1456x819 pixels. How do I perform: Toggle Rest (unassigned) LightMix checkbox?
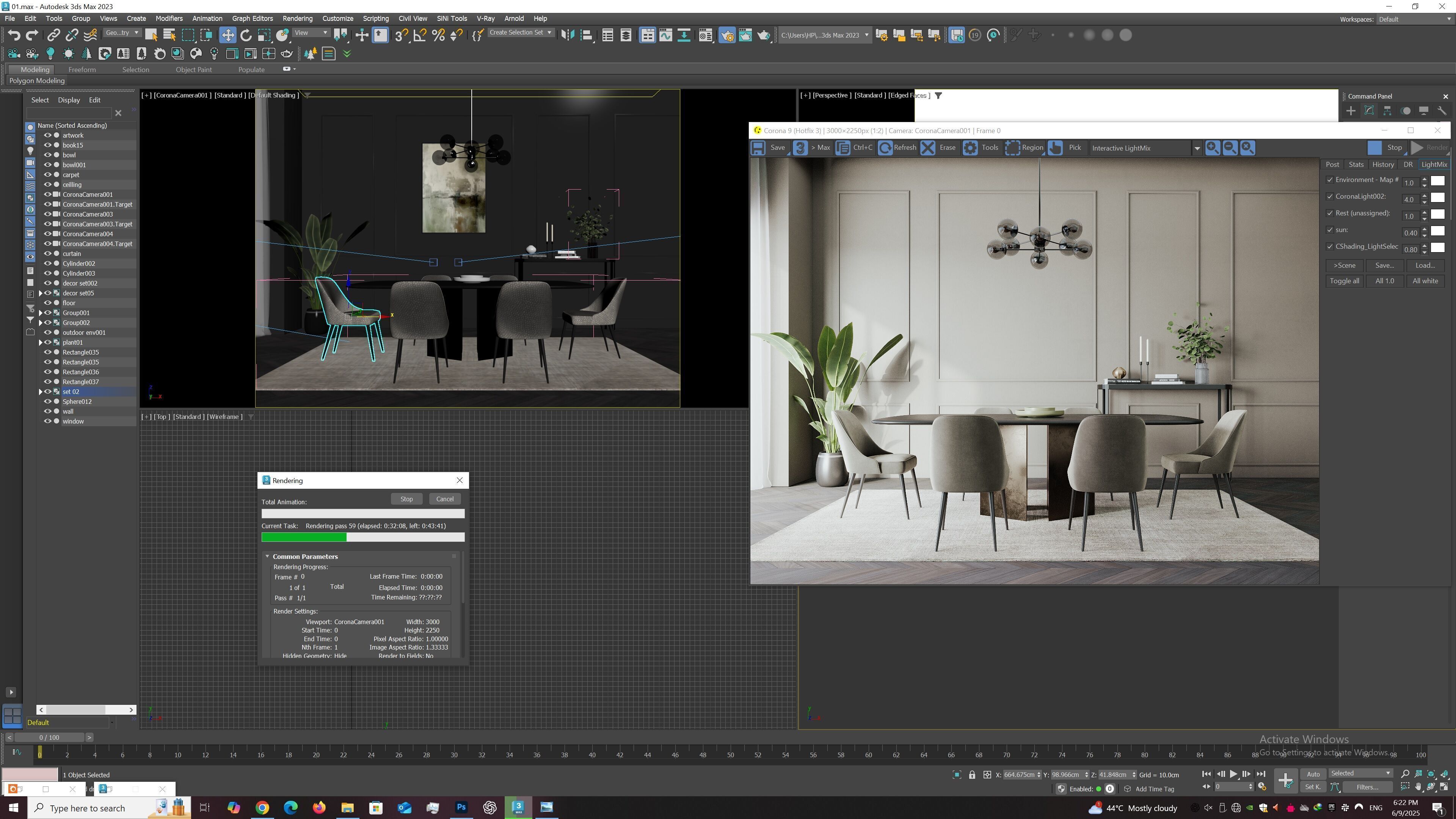(1329, 213)
